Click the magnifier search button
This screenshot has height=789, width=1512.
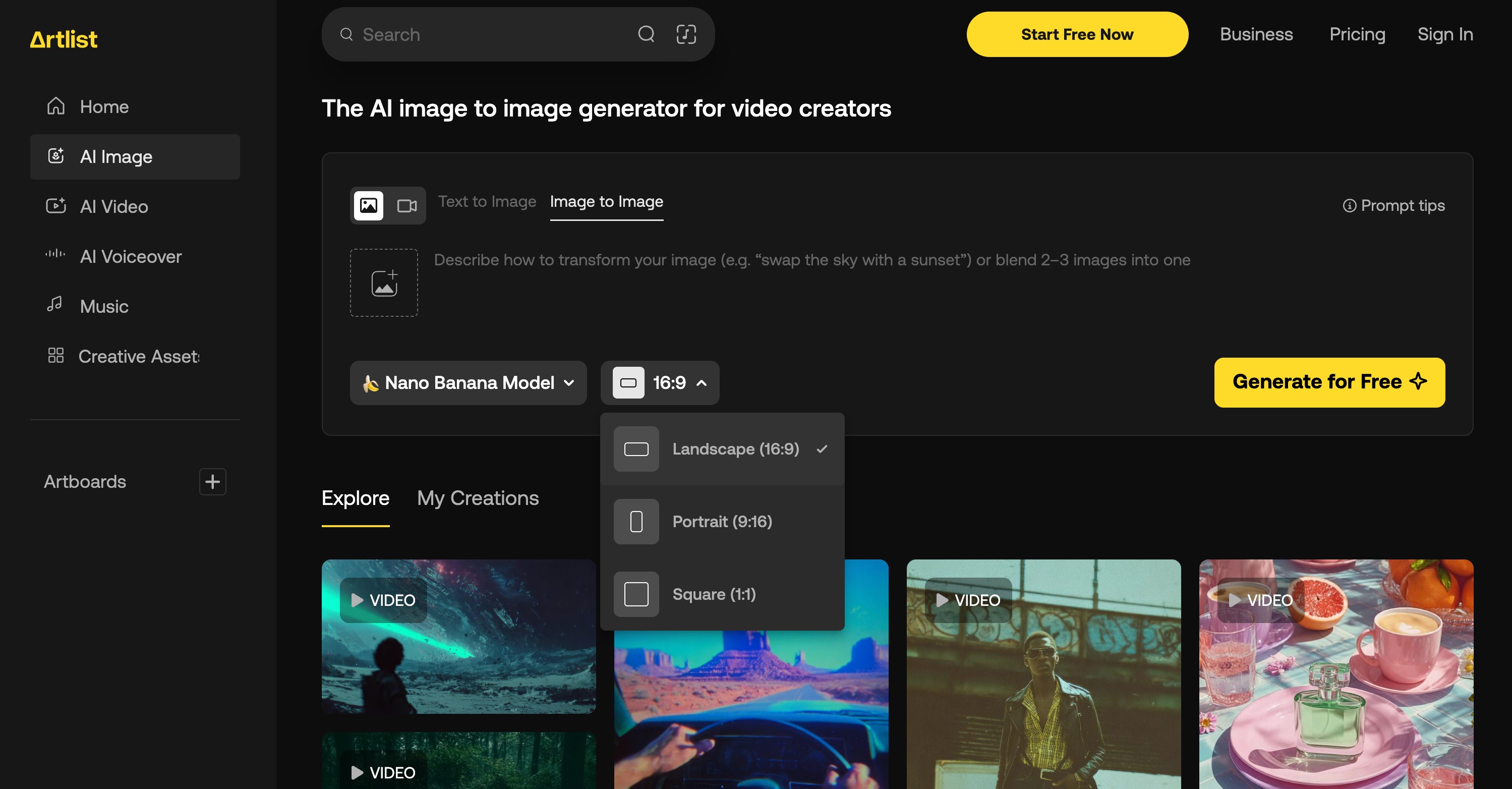[646, 35]
